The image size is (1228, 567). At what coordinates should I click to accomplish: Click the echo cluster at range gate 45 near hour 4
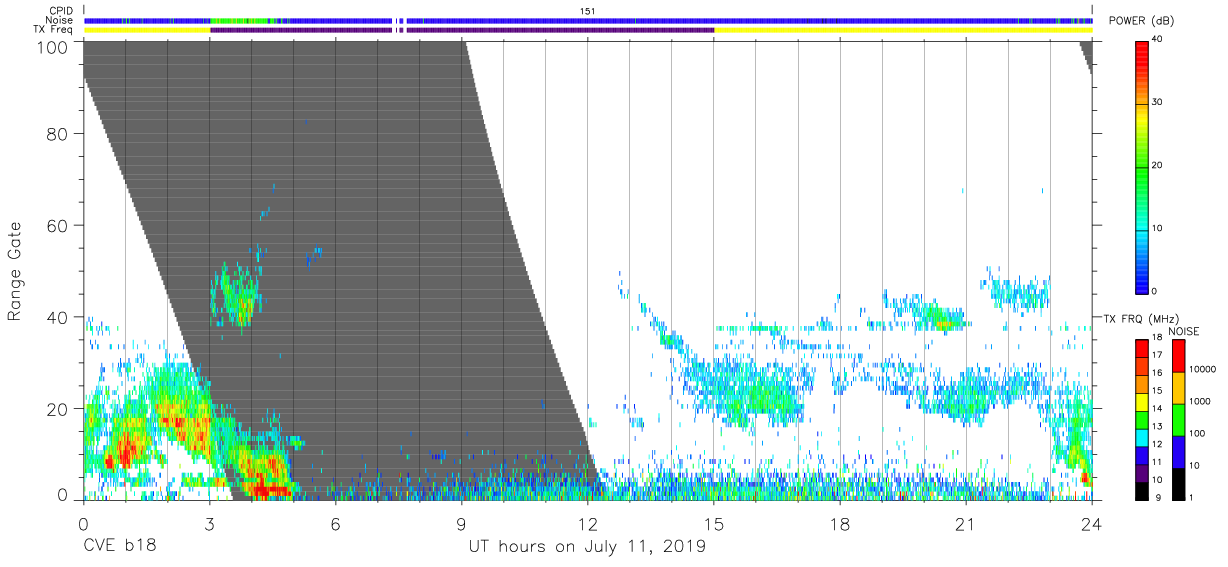click(237, 295)
